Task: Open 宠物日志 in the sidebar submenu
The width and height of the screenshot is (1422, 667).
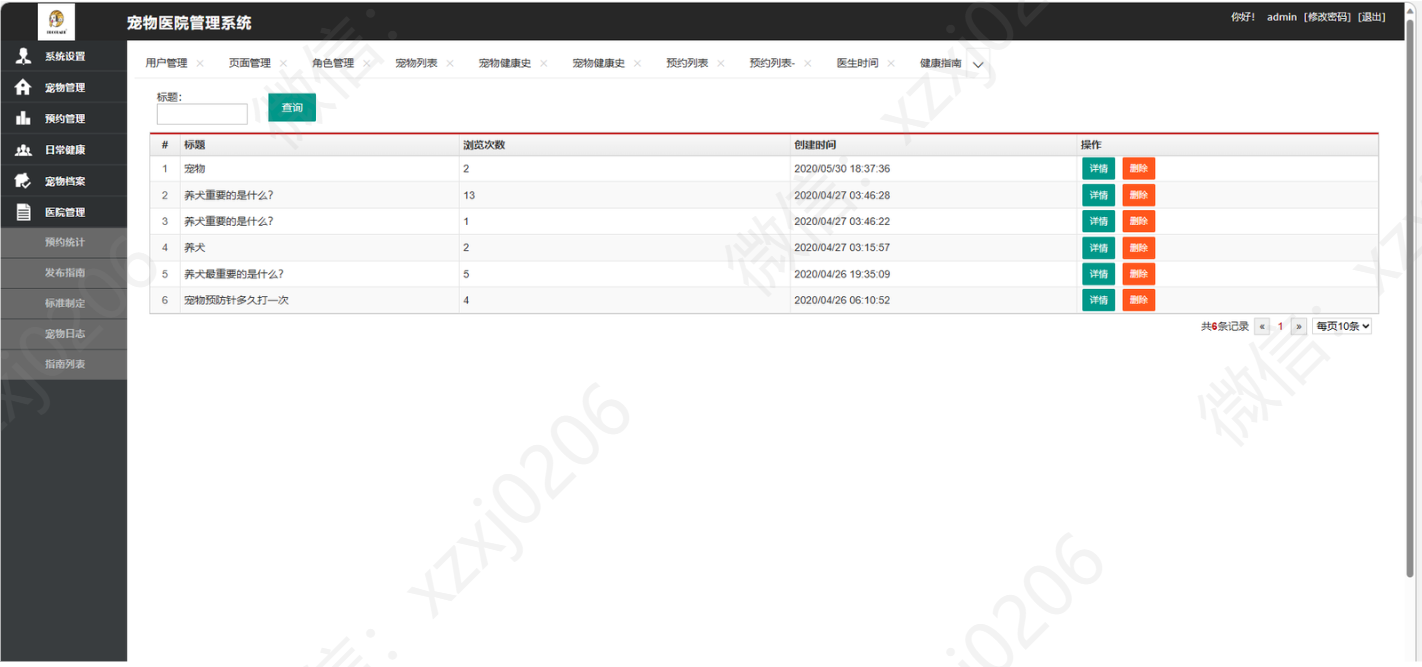Action: 64,334
